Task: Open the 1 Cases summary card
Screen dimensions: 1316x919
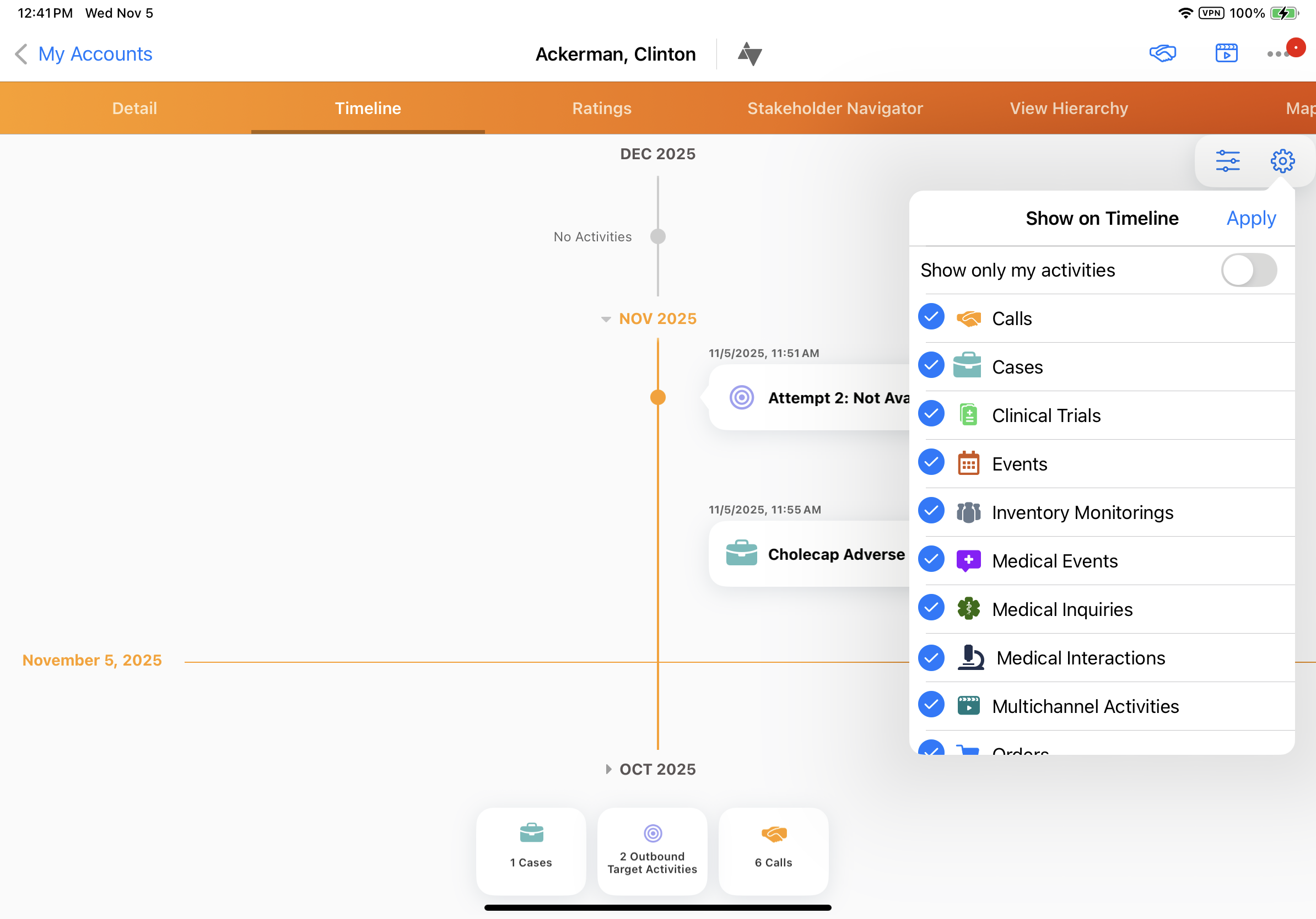Action: coord(531,850)
